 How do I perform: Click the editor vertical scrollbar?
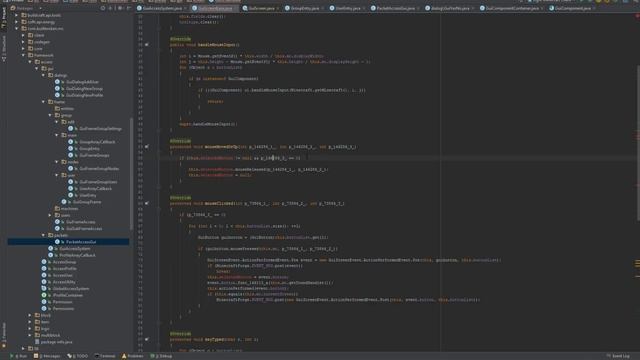pyautogui.click(x=638, y=143)
